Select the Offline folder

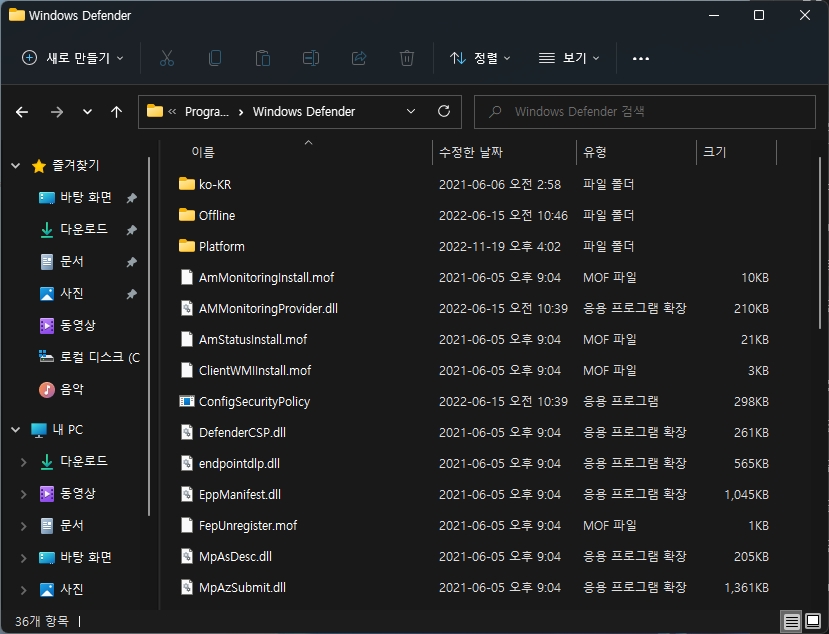pos(217,215)
